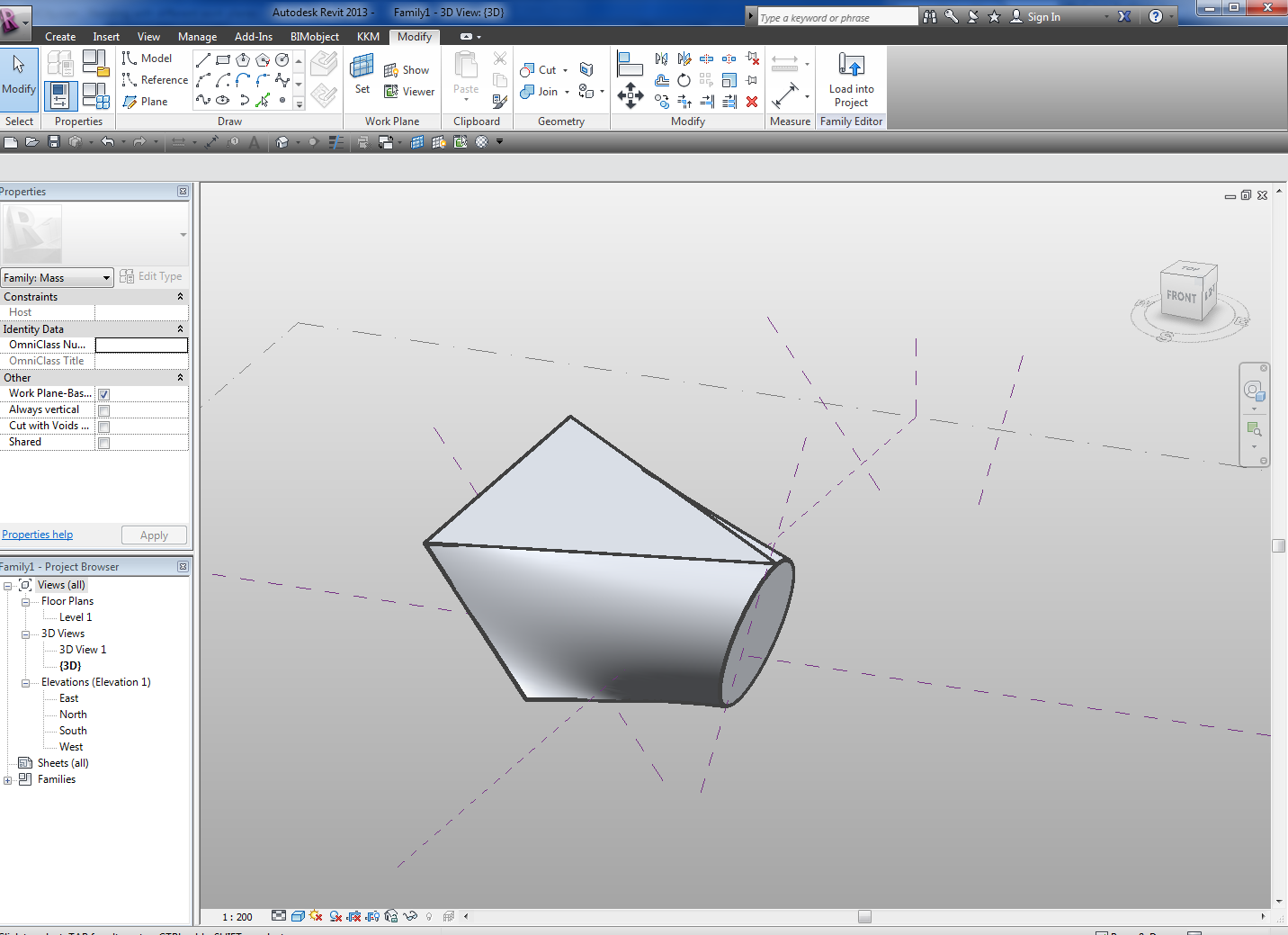Choose the Move tool in Modify panel
The height and width of the screenshot is (935, 1288).
point(630,94)
